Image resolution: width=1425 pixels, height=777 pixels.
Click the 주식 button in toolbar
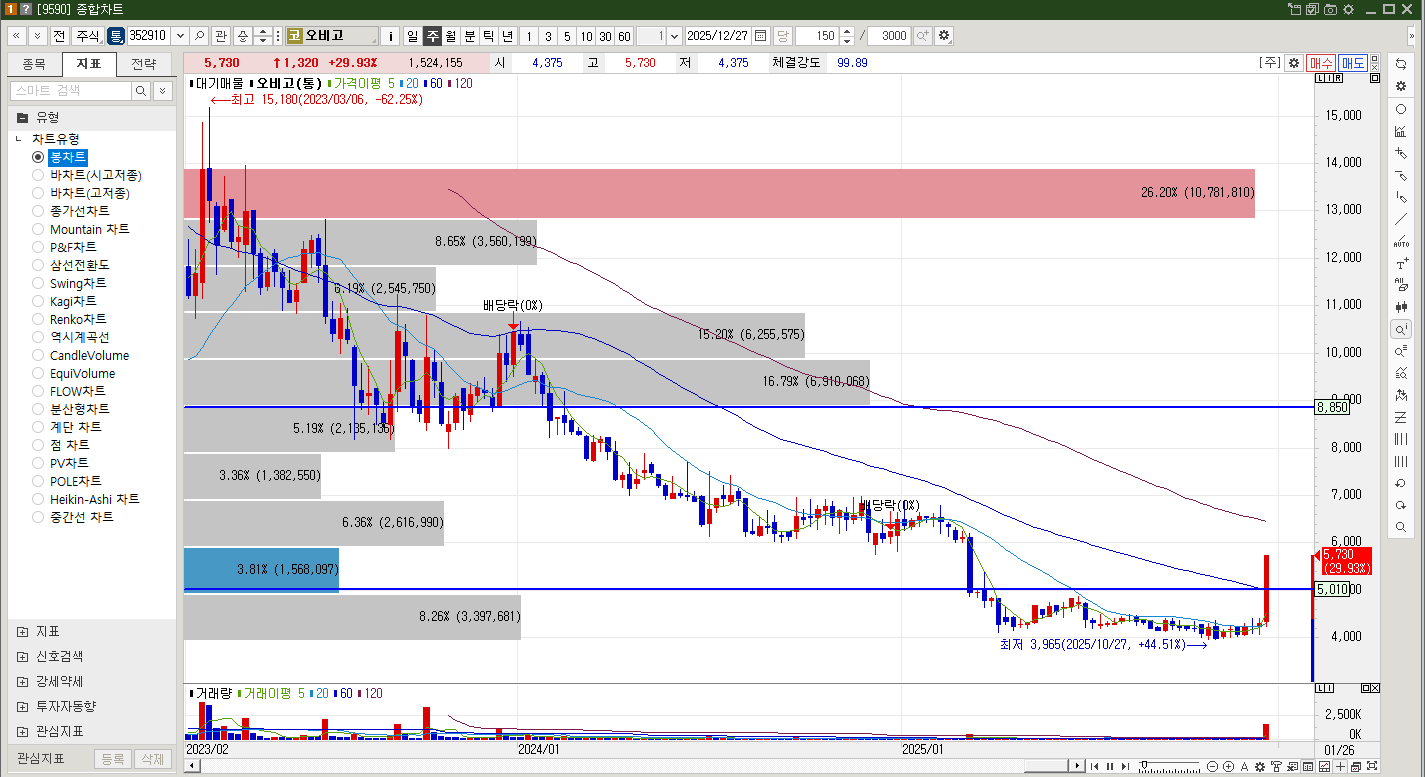point(88,36)
